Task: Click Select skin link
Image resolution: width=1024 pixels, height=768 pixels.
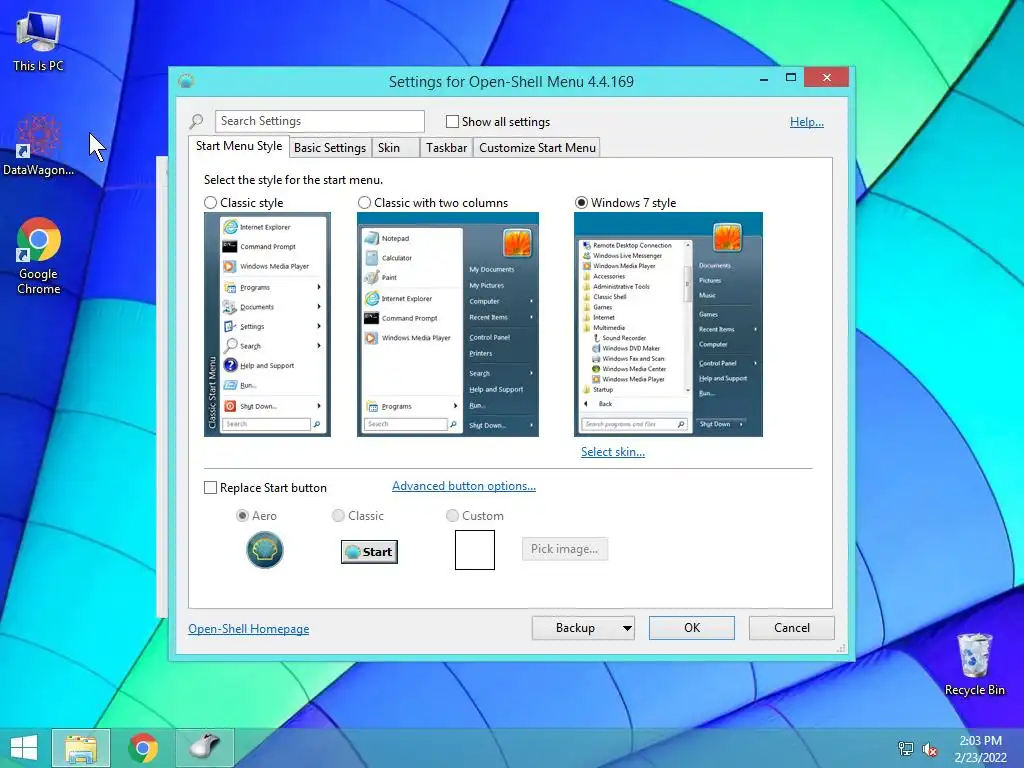Action: pyautogui.click(x=613, y=452)
